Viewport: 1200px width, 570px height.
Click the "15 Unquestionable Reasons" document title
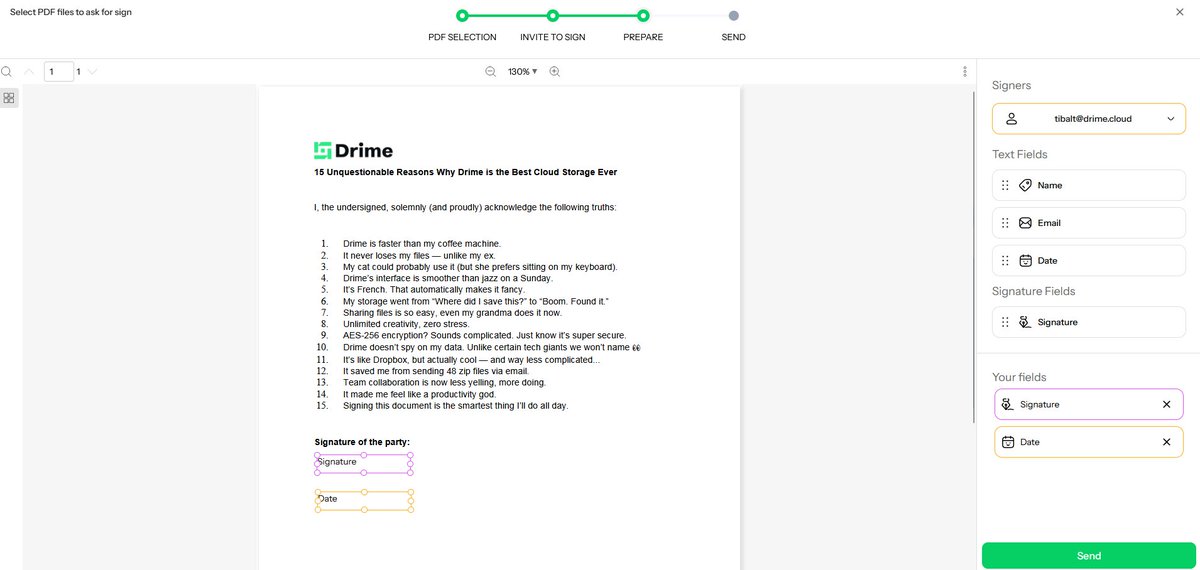[466, 172]
